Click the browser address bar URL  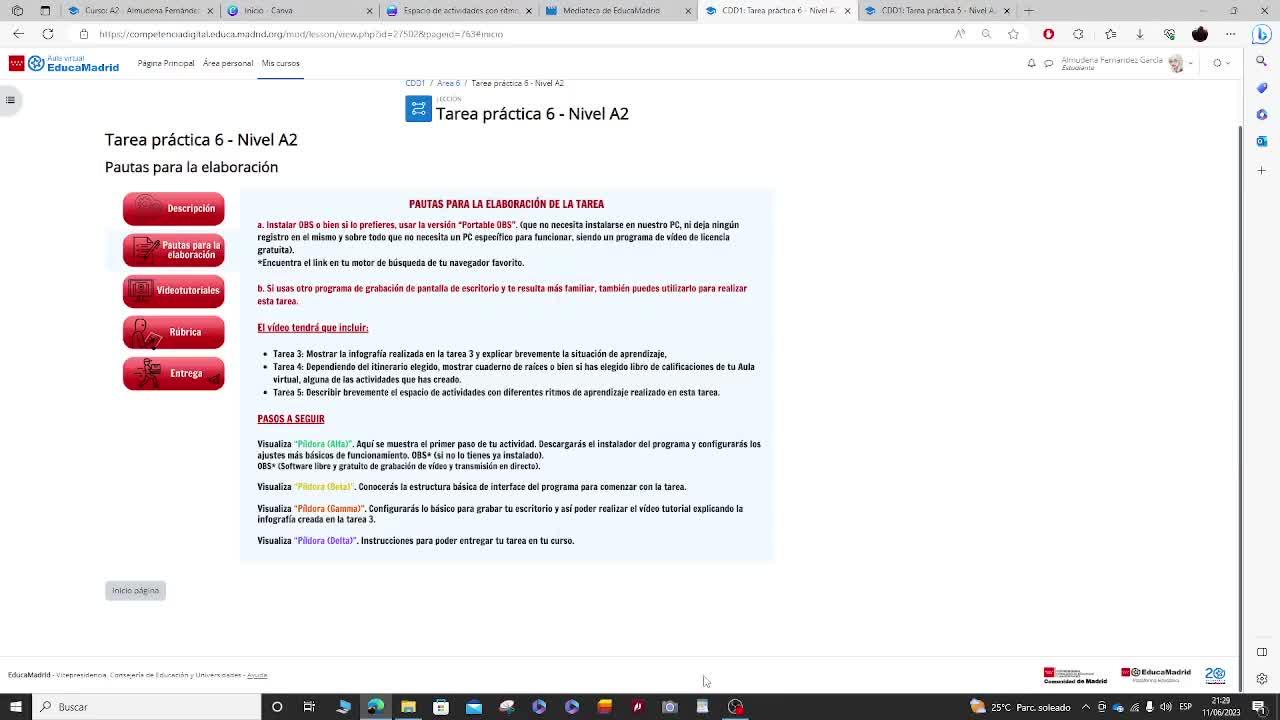pos(300,34)
